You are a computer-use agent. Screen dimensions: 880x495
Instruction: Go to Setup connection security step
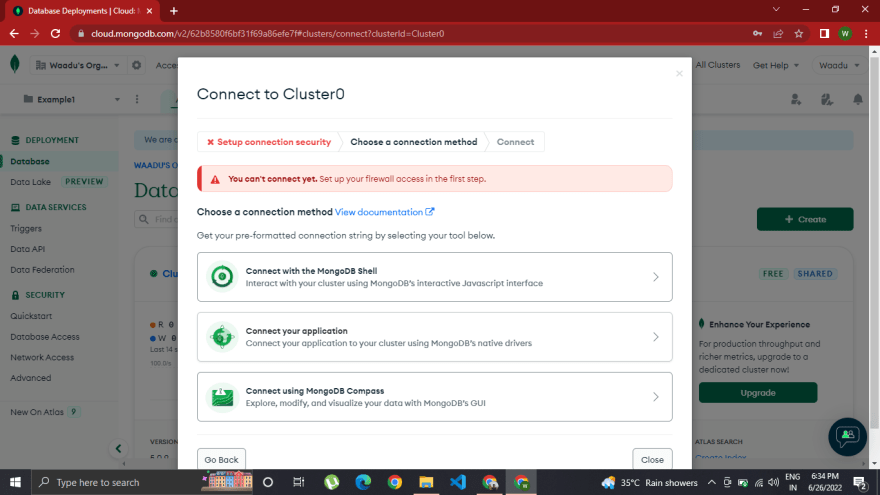tap(269, 142)
